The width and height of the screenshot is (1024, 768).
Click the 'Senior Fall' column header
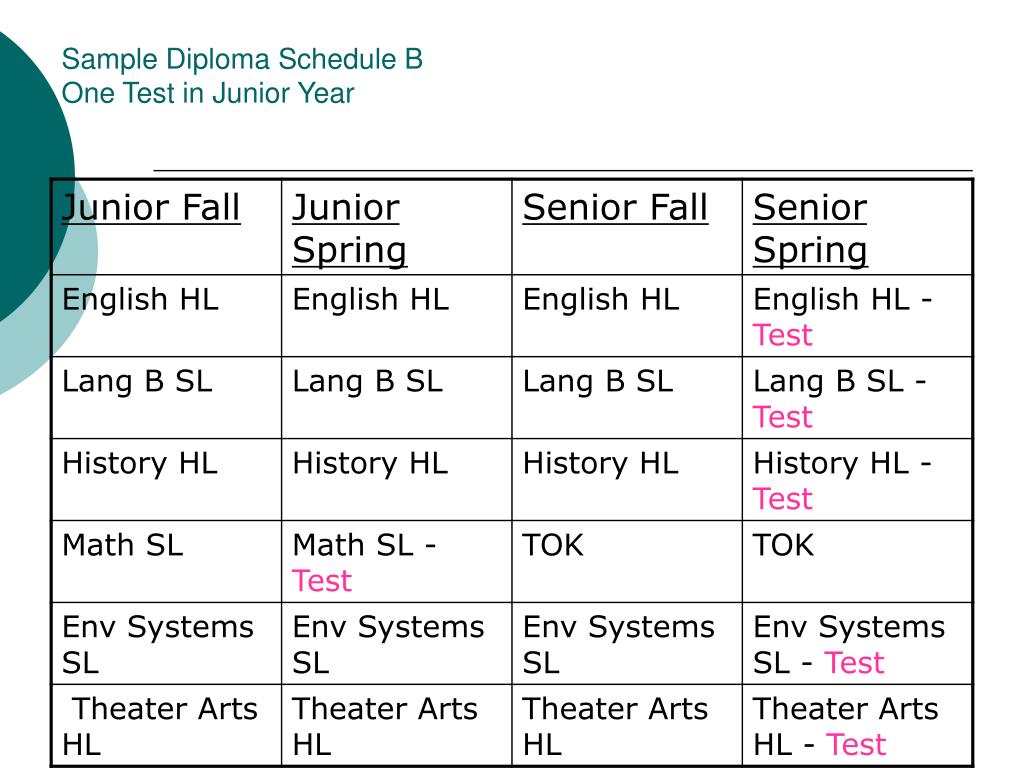point(615,208)
